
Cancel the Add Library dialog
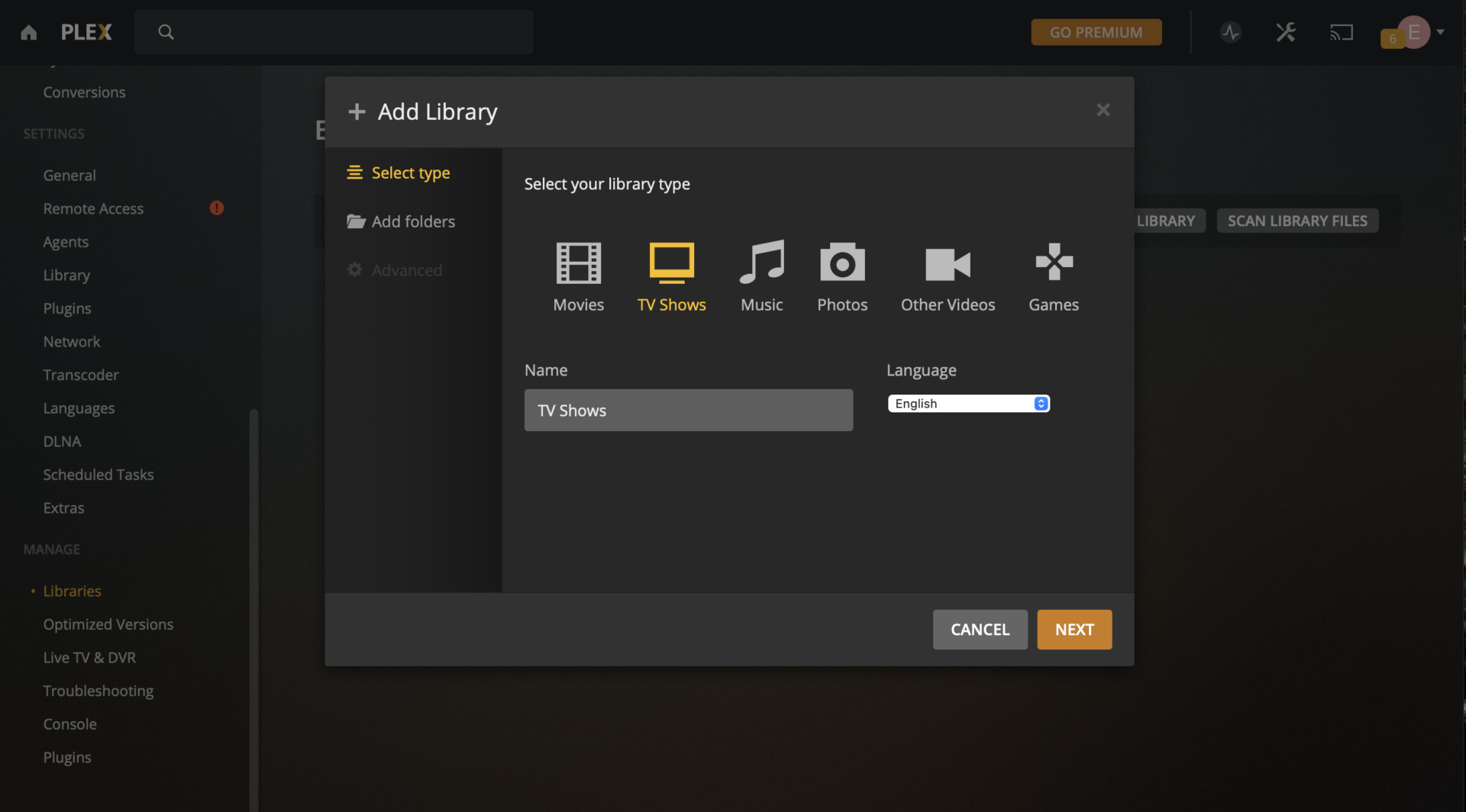(x=980, y=630)
